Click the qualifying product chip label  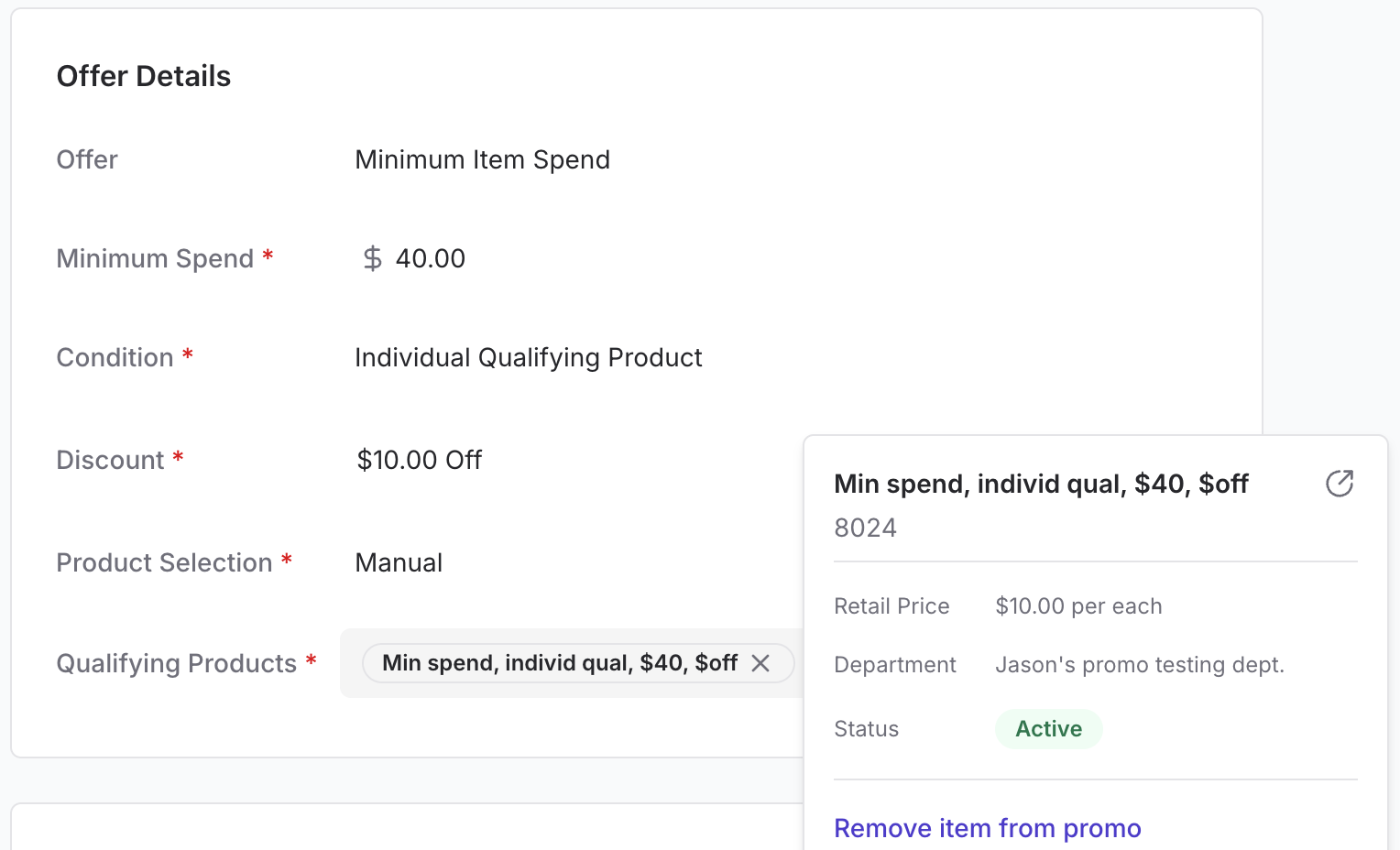(x=559, y=663)
